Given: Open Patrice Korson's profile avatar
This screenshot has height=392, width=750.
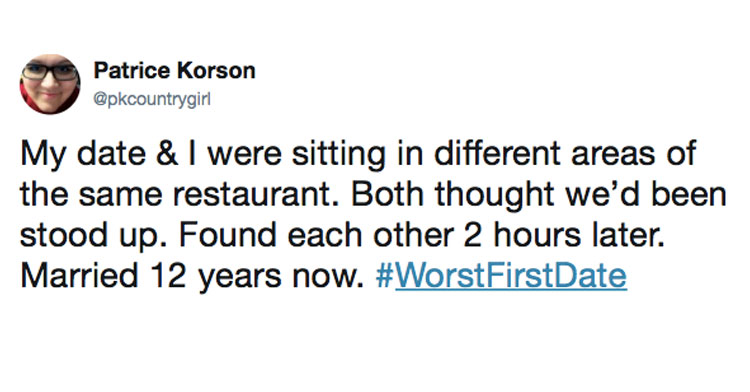Looking at the screenshot, I should pos(50,84).
